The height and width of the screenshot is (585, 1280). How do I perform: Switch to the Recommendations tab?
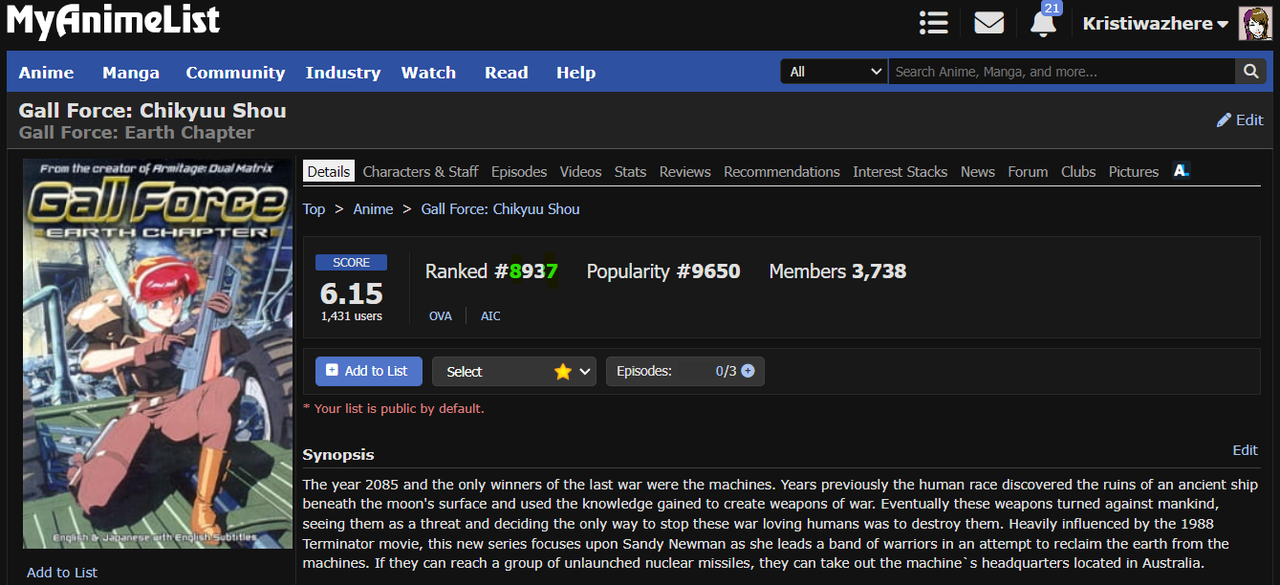point(782,171)
